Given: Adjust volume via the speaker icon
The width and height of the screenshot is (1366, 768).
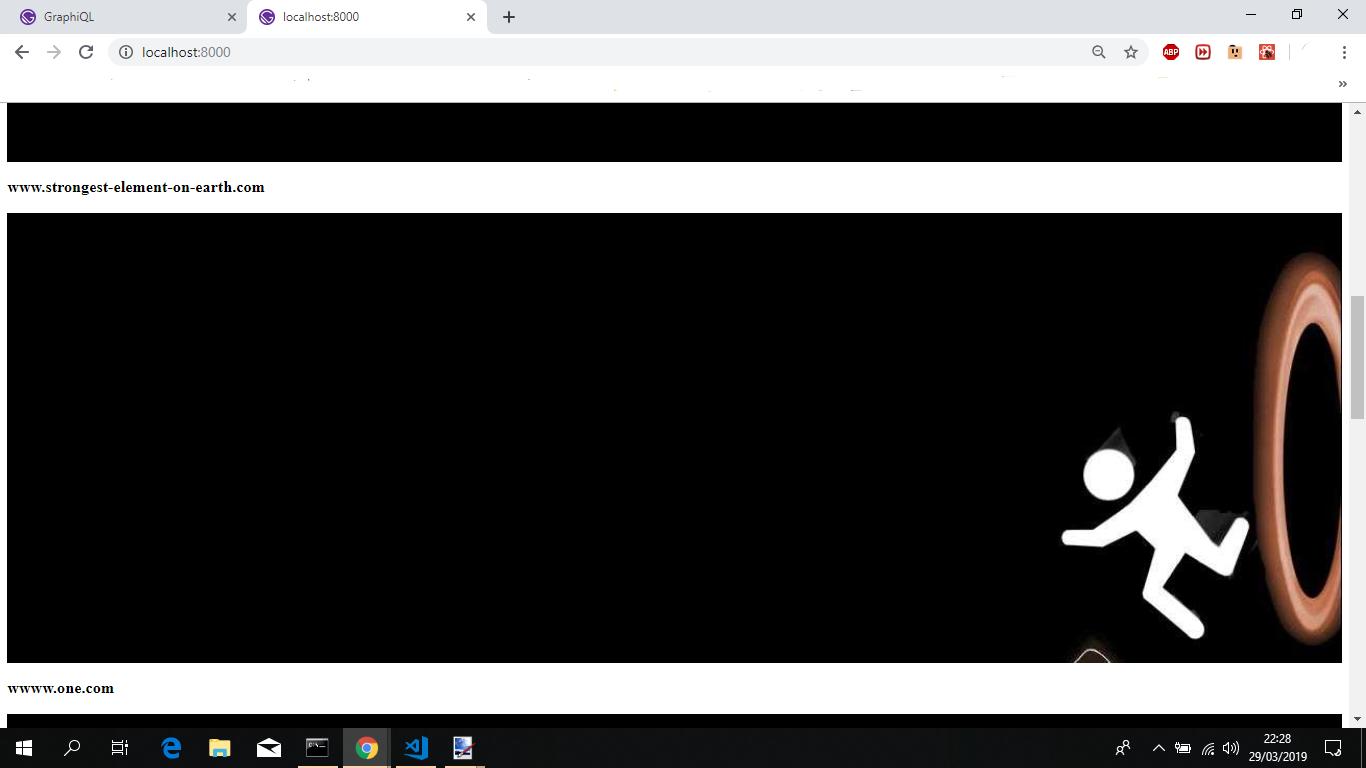Looking at the screenshot, I should point(1230,748).
